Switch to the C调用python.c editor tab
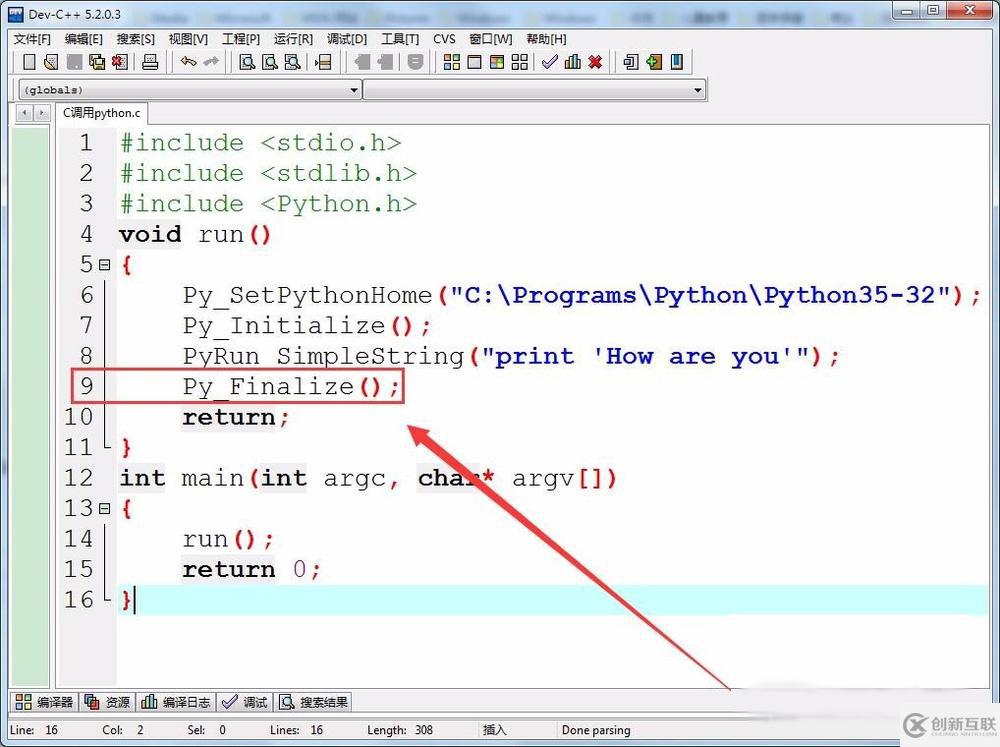This screenshot has height=747, width=1000. point(100,113)
